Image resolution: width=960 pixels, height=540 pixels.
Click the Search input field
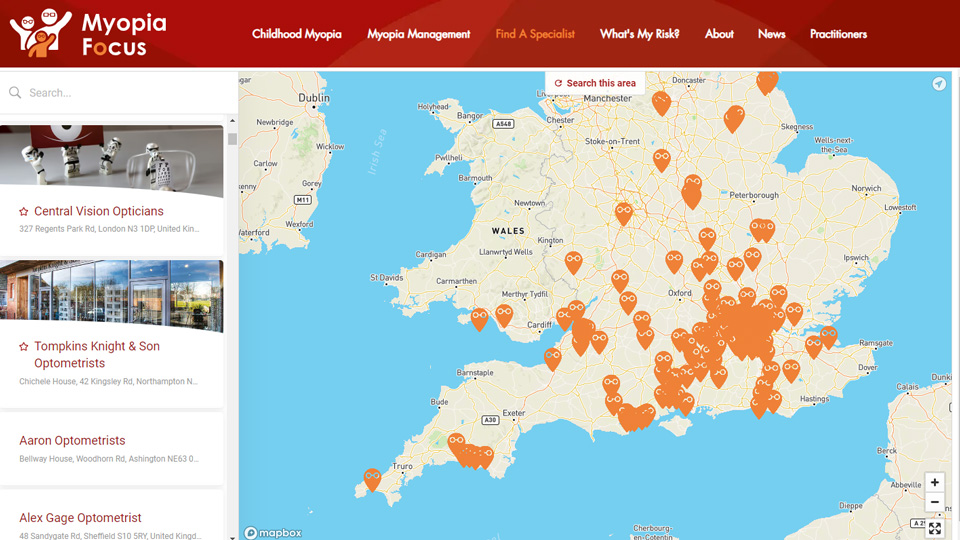click(x=119, y=93)
